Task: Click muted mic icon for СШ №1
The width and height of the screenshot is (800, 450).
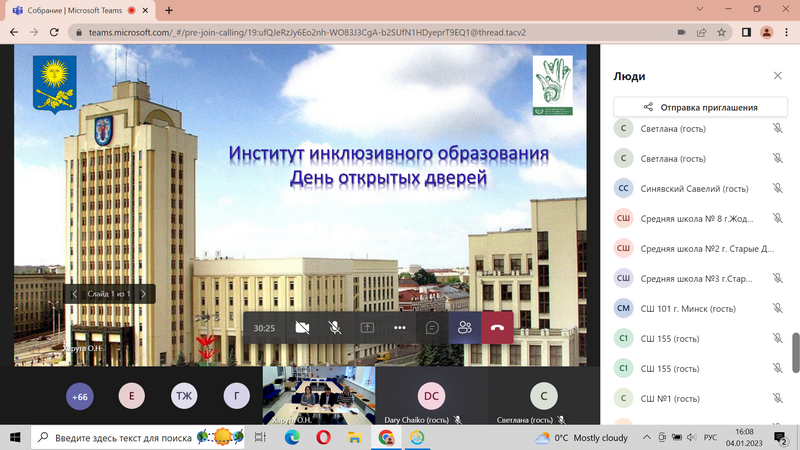Action: pos(777,398)
